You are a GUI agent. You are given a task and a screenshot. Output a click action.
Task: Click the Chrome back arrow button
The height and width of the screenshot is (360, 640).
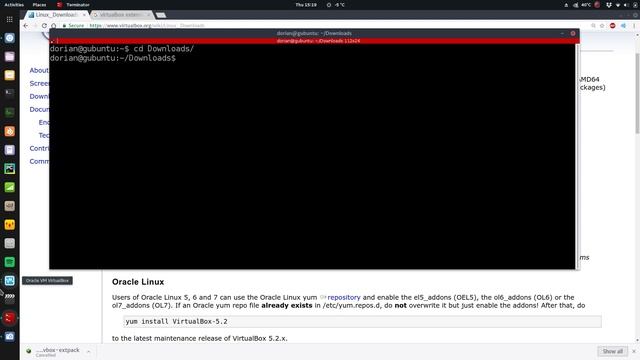(x=26, y=25)
